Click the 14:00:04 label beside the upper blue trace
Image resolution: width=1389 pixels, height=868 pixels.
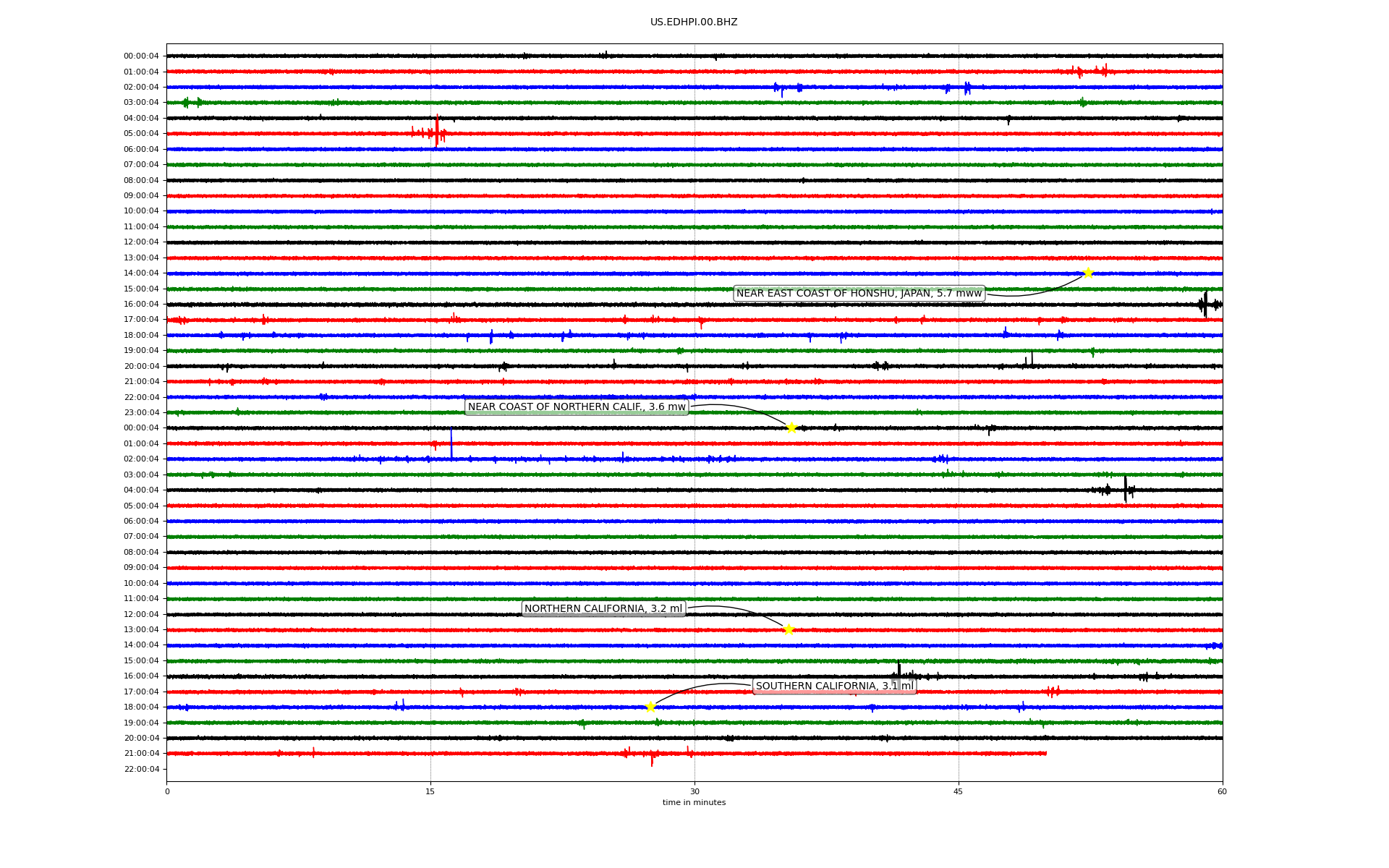[141, 273]
